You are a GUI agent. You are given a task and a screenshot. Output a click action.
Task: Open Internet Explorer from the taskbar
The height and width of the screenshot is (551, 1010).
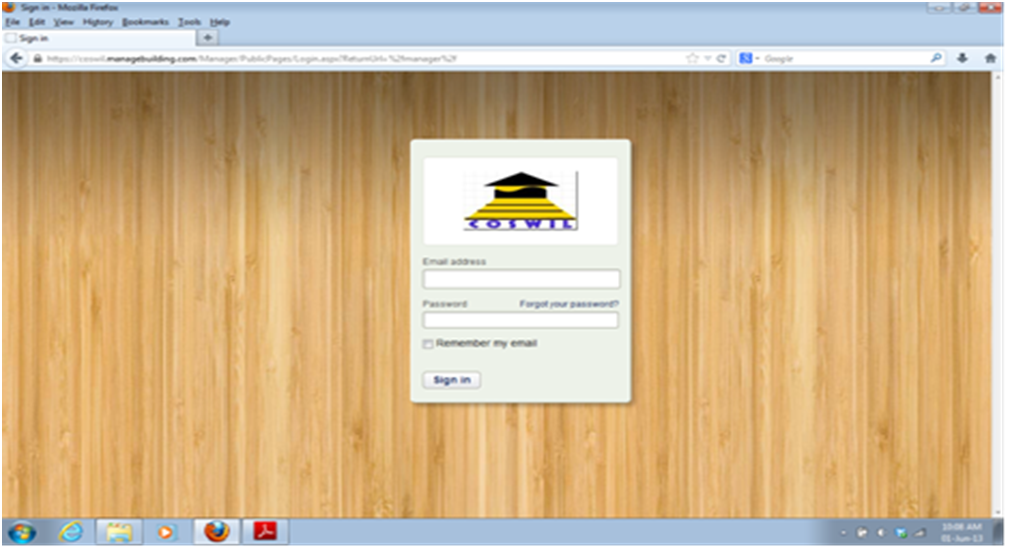71,532
